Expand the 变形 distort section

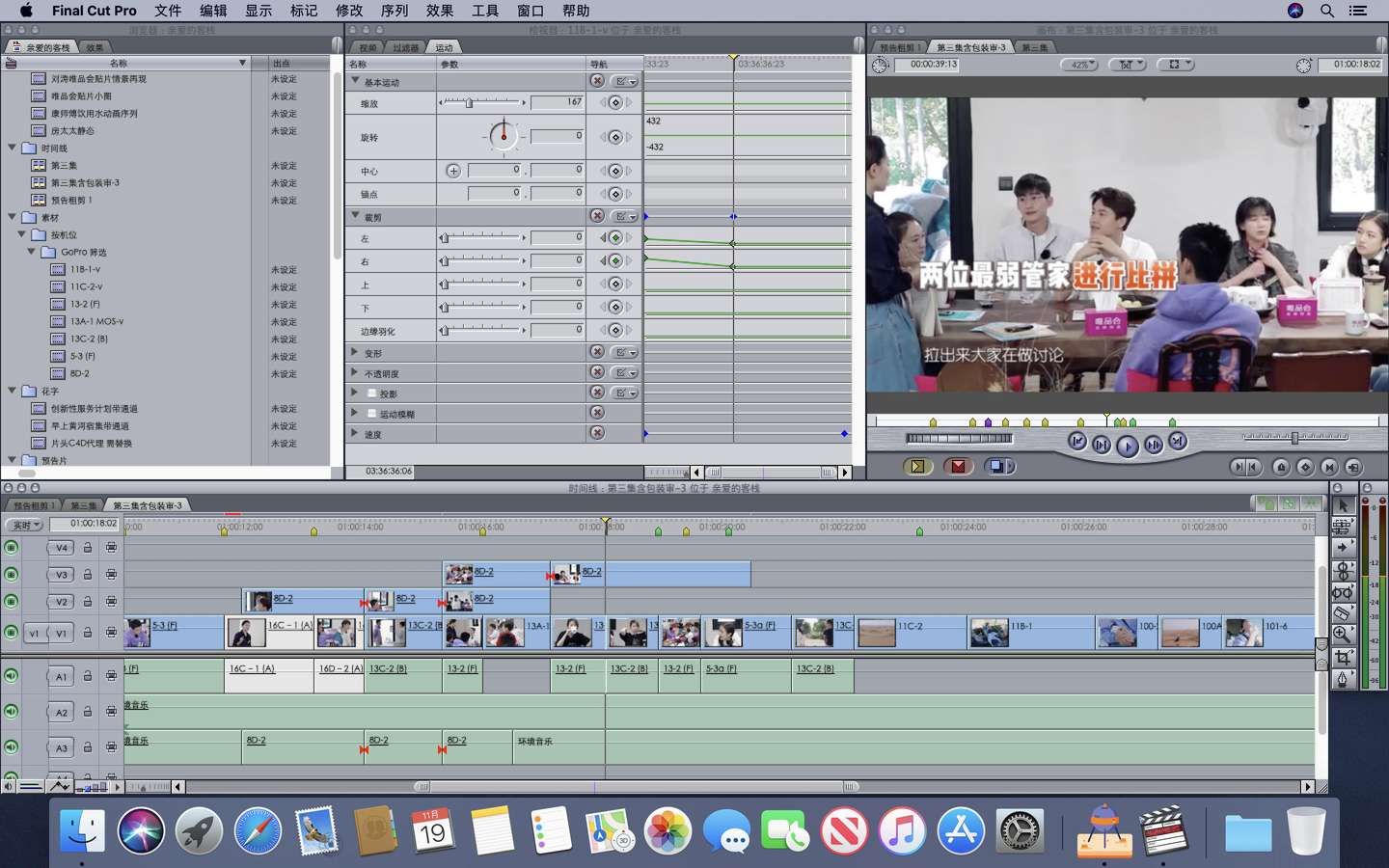pyautogui.click(x=355, y=352)
